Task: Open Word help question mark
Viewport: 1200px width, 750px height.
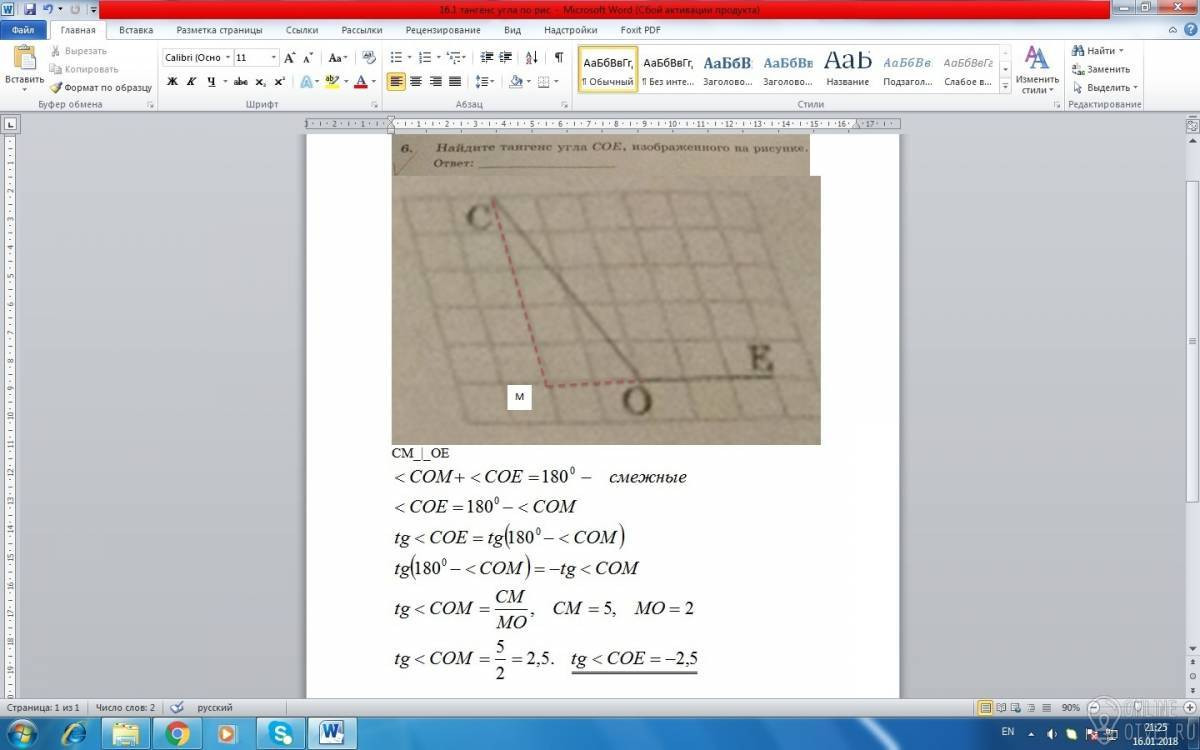Action: coord(1191,30)
